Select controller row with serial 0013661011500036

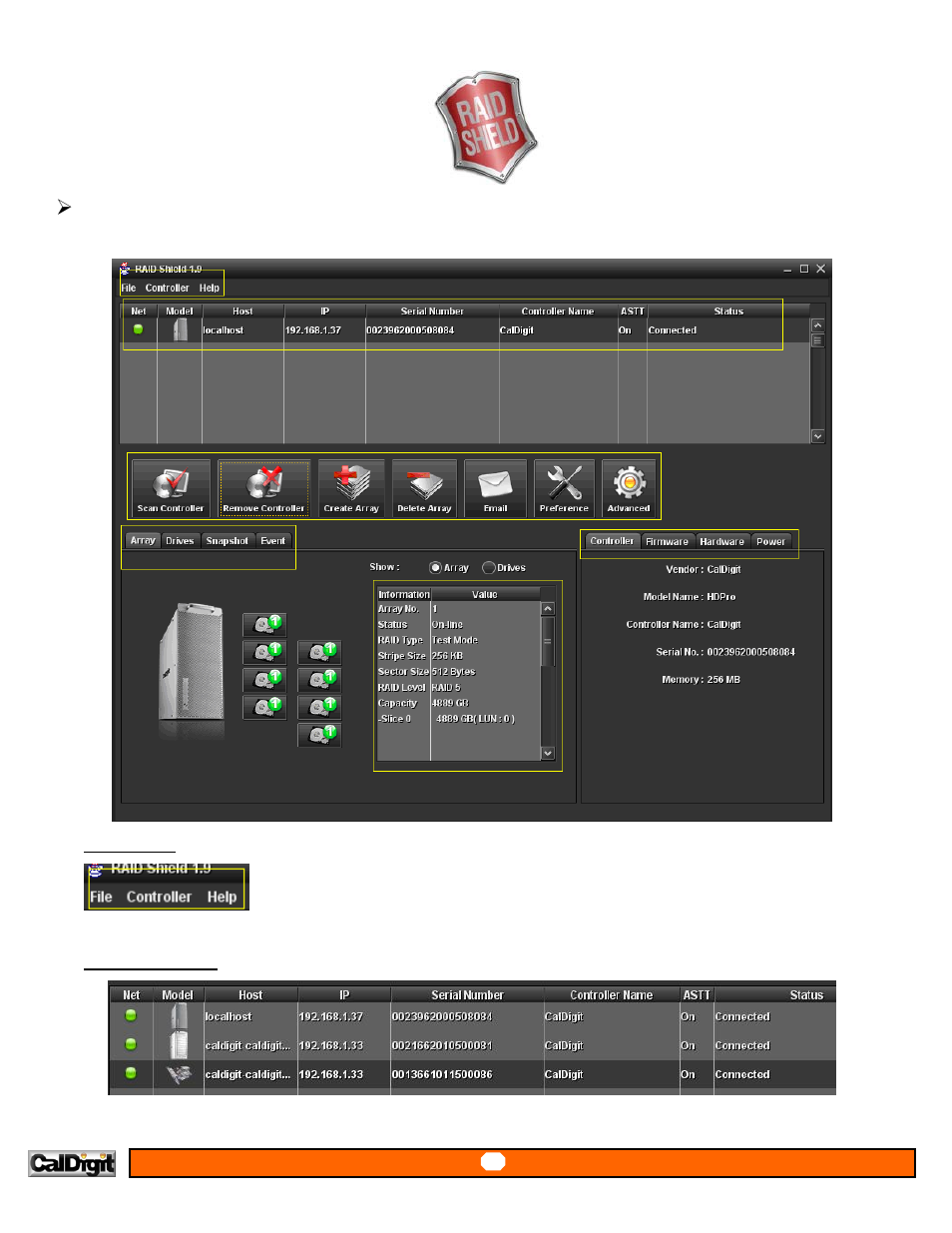(472, 1074)
